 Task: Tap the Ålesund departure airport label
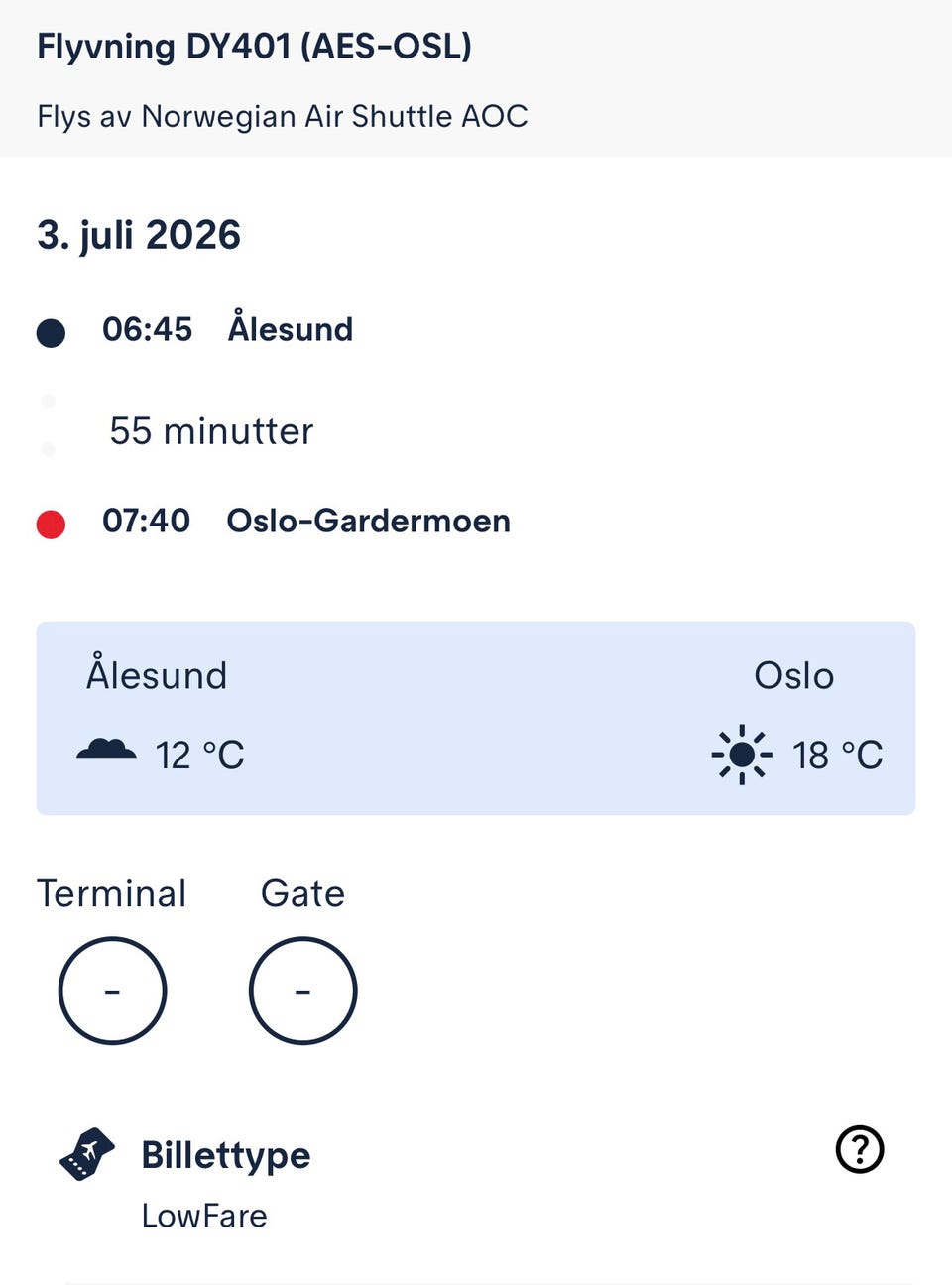pos(291,326)
